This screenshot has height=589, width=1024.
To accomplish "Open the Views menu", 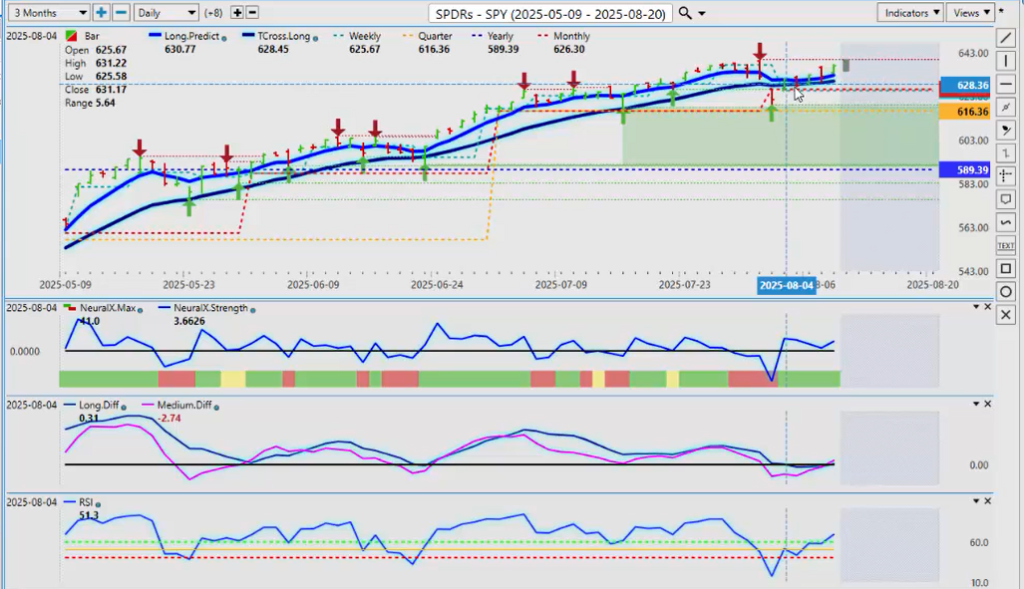I will tap(970, 13).
